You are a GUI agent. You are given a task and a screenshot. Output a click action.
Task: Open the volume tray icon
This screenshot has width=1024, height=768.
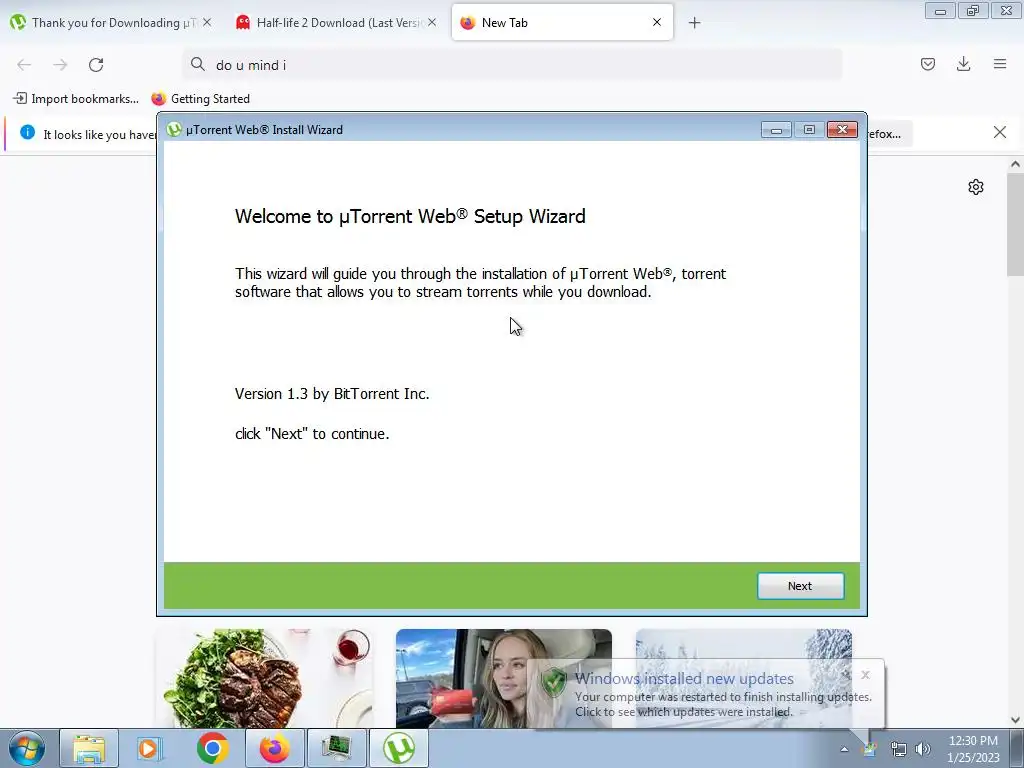(922, 749)
